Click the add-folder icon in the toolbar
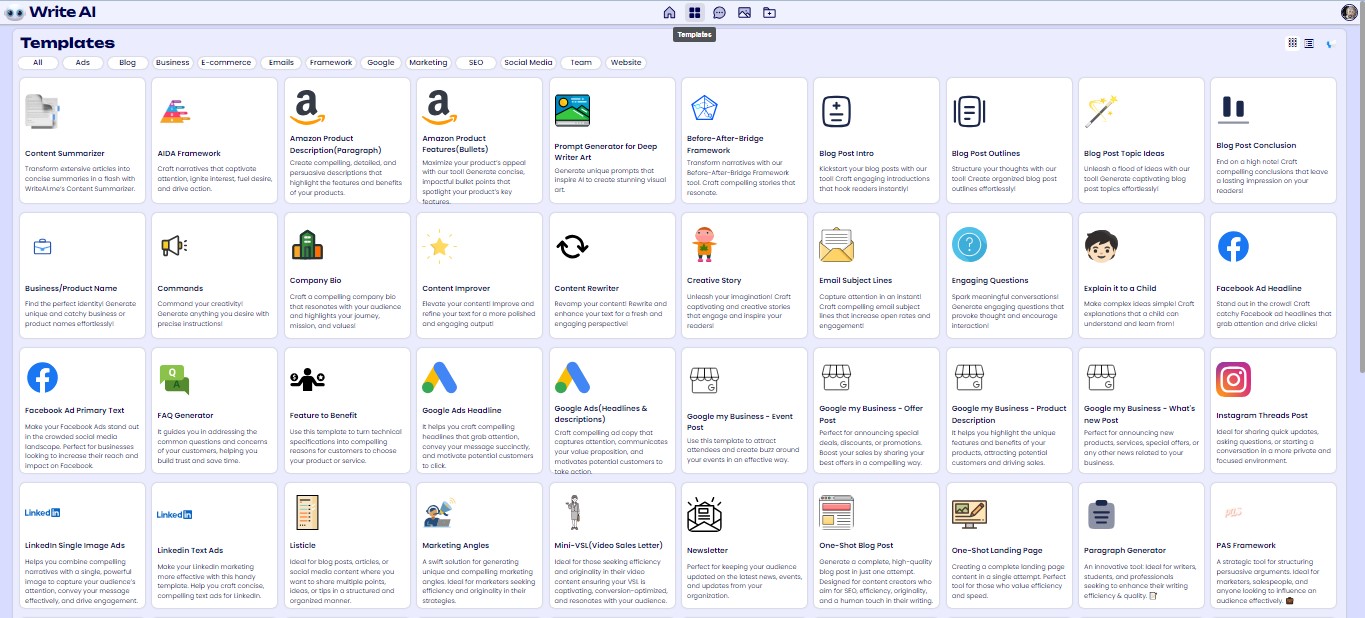 [769, 14]
